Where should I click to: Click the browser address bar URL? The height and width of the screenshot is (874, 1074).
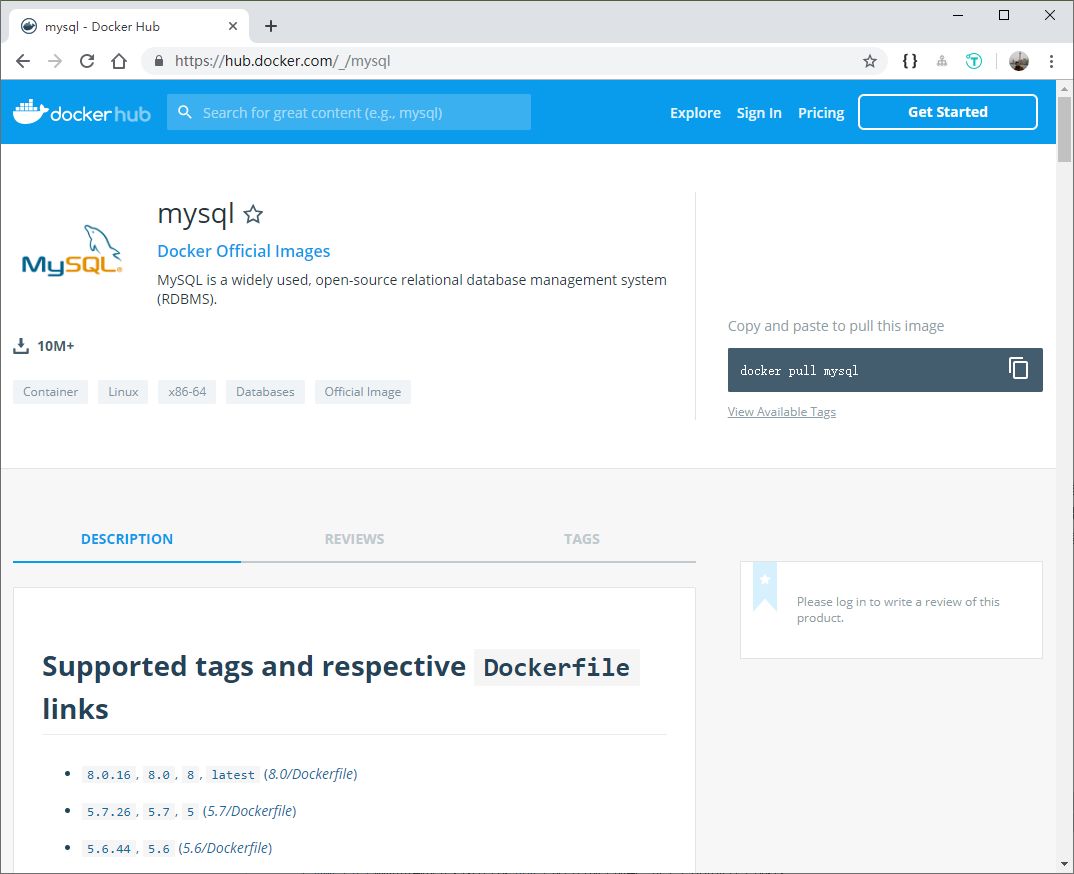tap(282, 61)
